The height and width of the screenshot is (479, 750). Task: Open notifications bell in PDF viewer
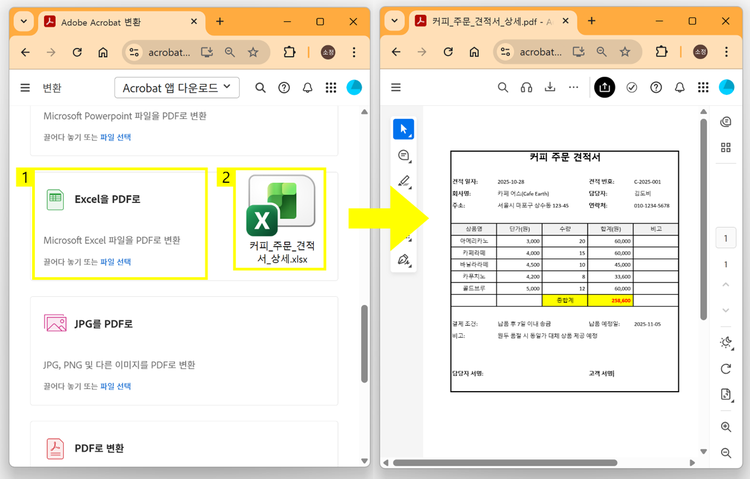tap(680, 88)
